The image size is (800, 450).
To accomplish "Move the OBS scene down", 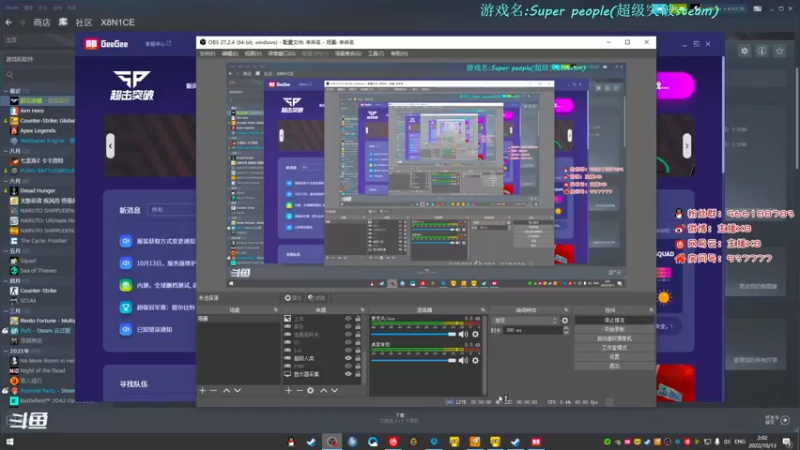I will pyautogui.click(x=237, y=390).
